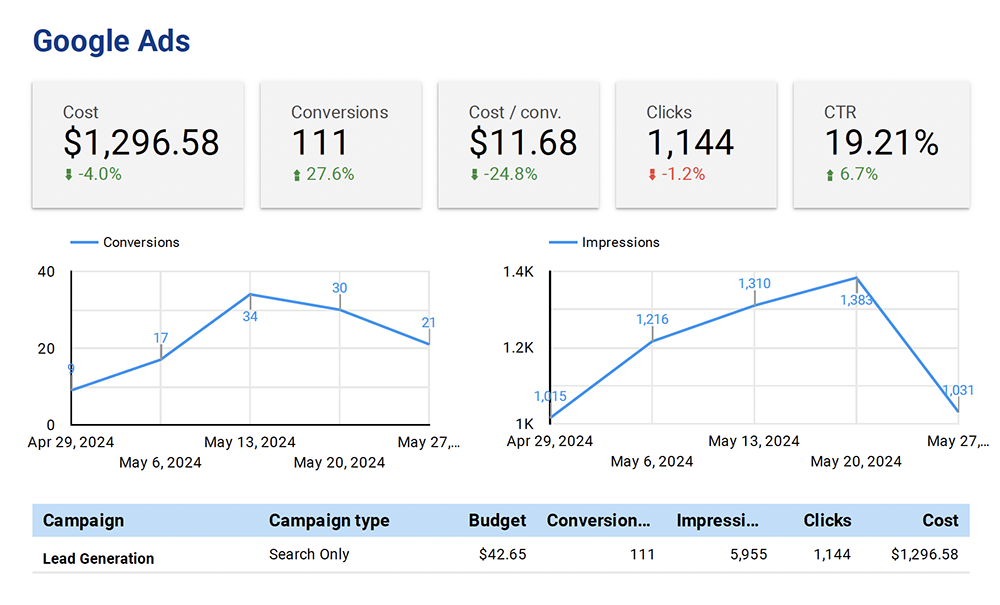The width and height of the screenshot is (1000, 605).
Task: Click the 1,310 data point in Impressions chart
Action: click(x=754, y=306)
